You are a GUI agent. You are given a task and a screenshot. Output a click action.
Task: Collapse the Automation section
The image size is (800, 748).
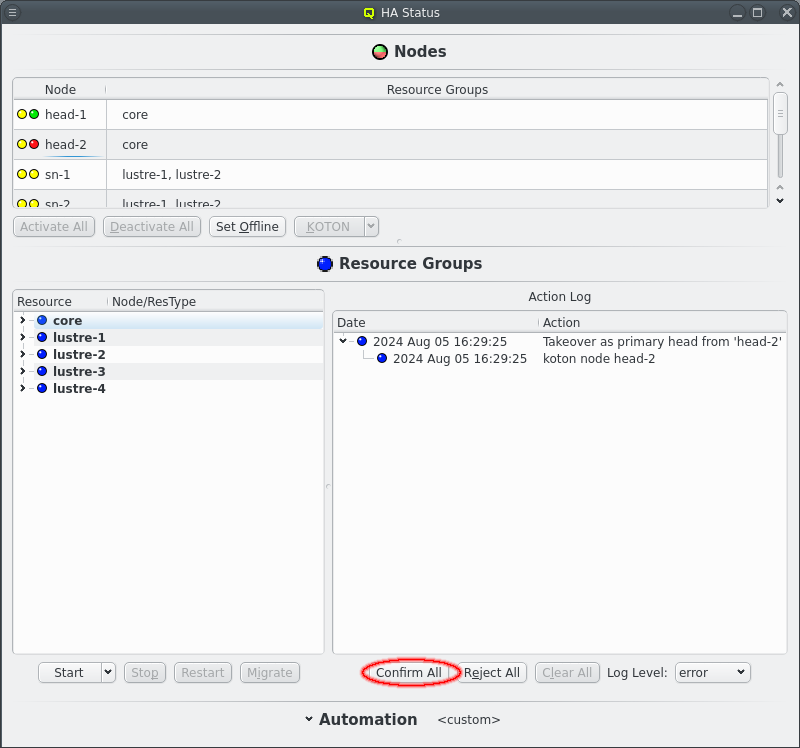pos(309,719)
